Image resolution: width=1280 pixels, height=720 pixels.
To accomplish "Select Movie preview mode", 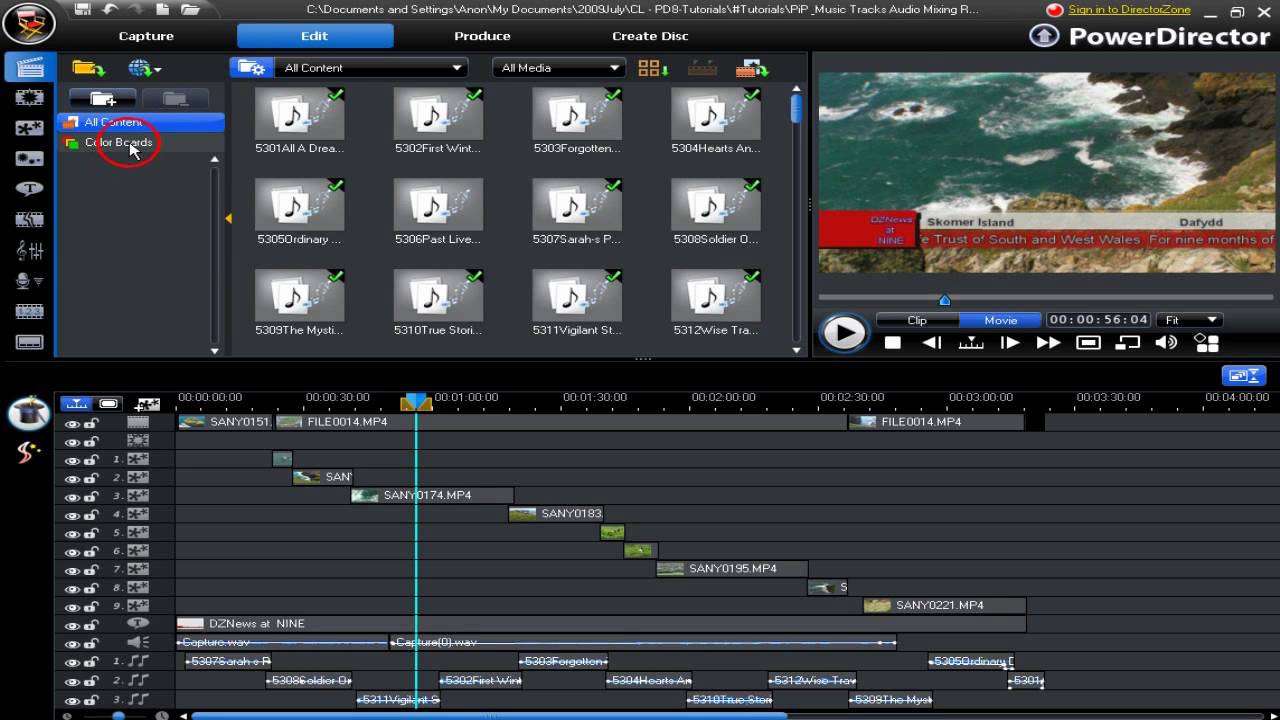I will pos(1000,320).
